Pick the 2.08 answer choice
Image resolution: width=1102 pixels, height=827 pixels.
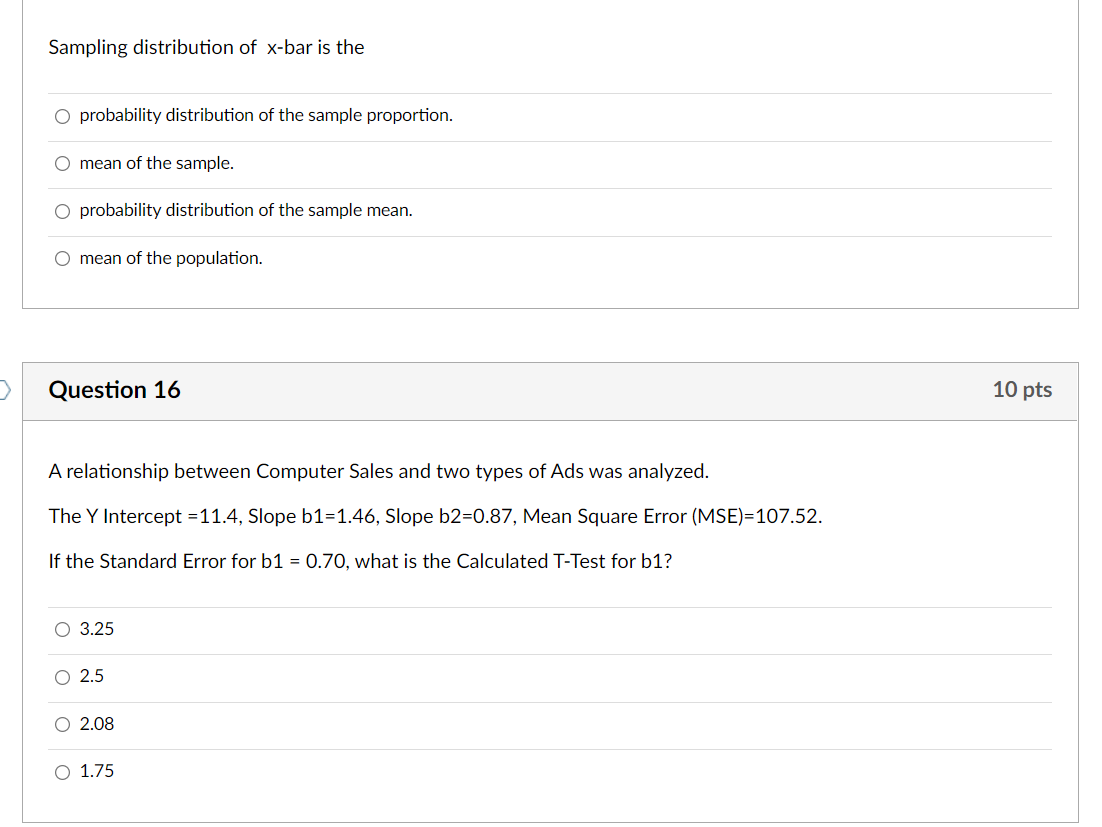(62, 724)
